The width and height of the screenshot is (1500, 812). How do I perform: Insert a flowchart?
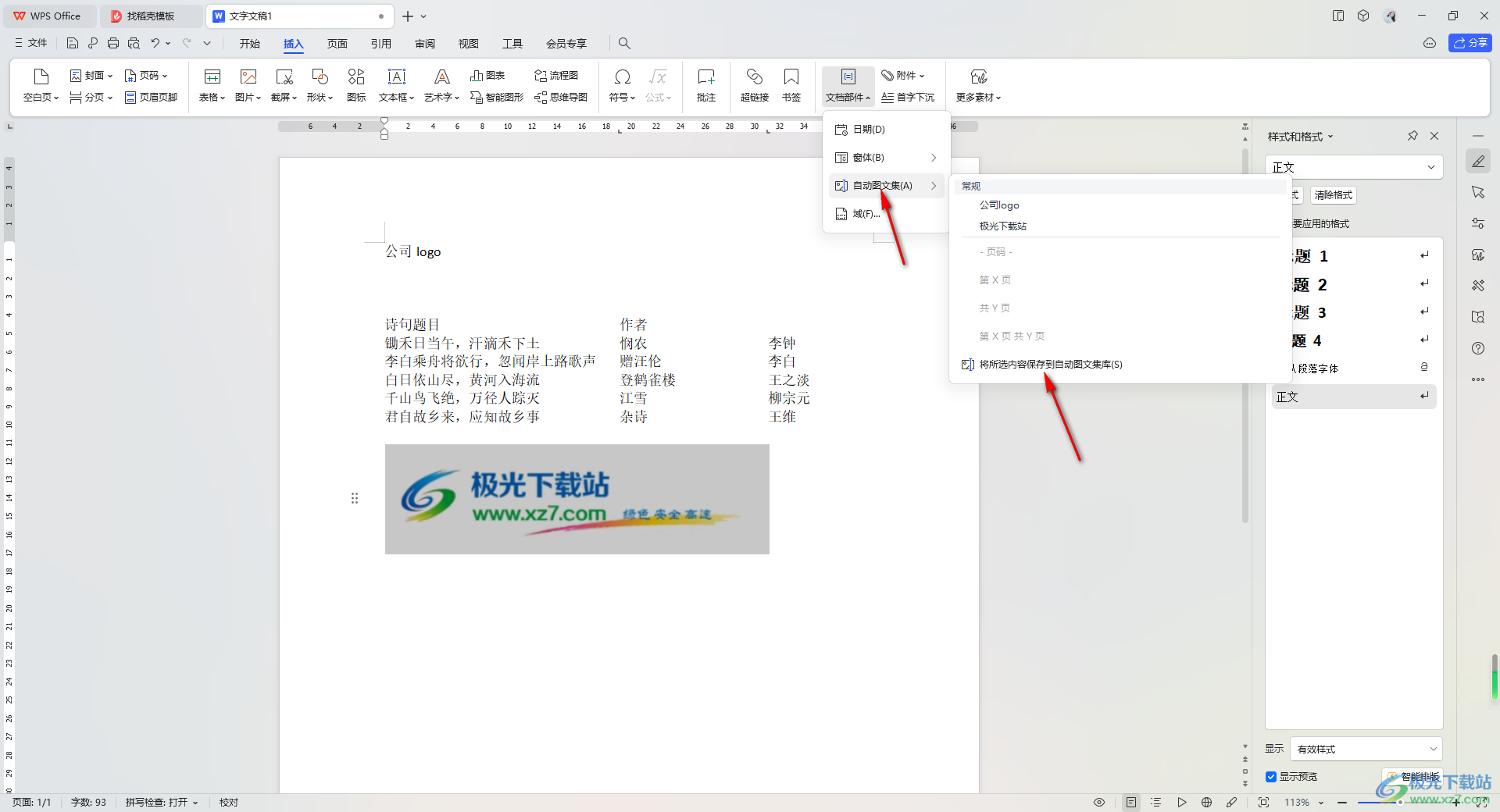pos(556,76)
